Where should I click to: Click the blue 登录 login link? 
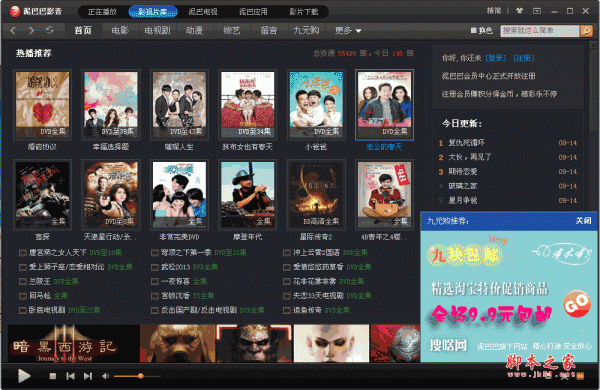(496, 58)
